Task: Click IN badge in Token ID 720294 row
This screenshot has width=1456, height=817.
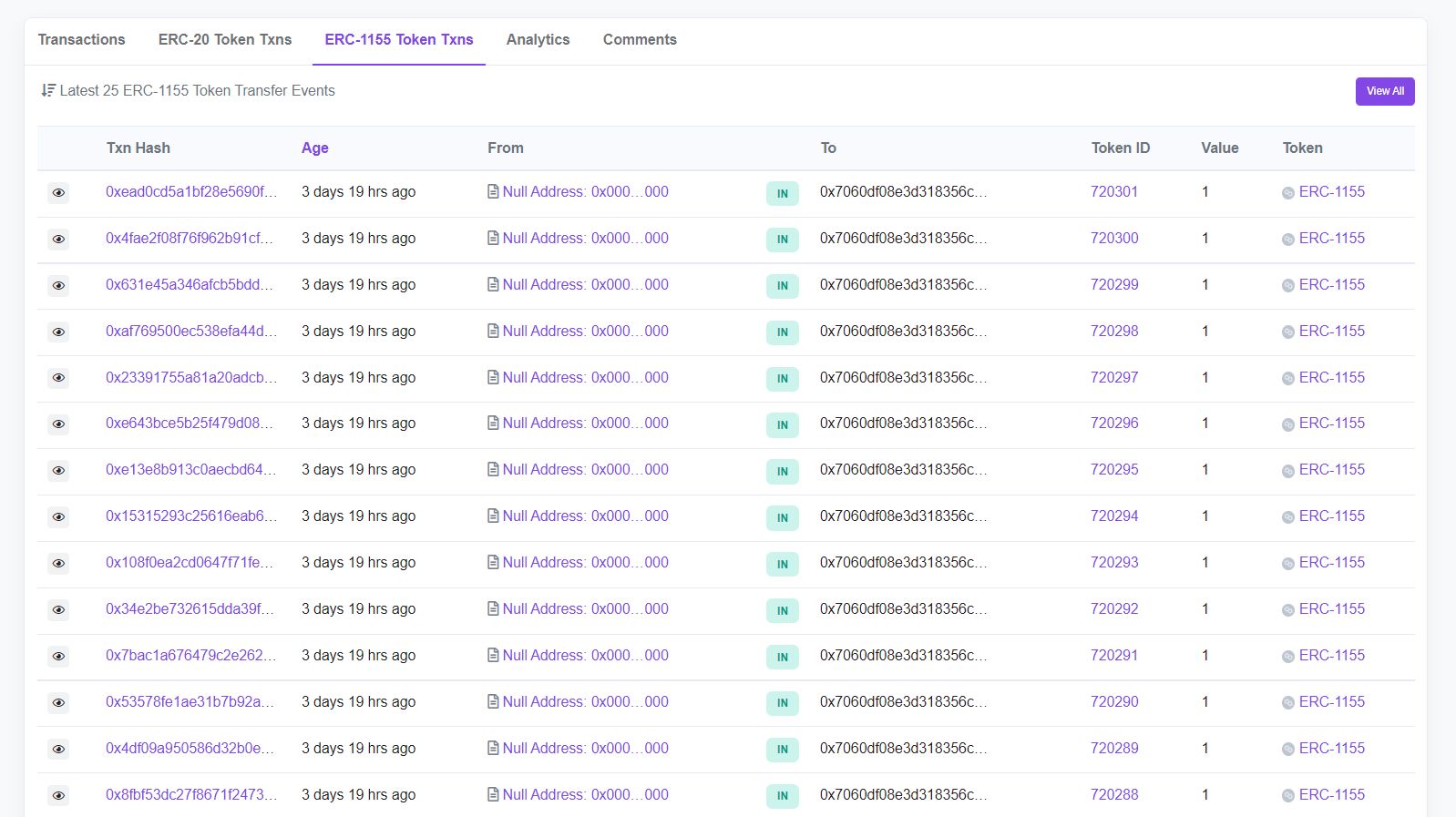Action: click(x=783, y=517)
